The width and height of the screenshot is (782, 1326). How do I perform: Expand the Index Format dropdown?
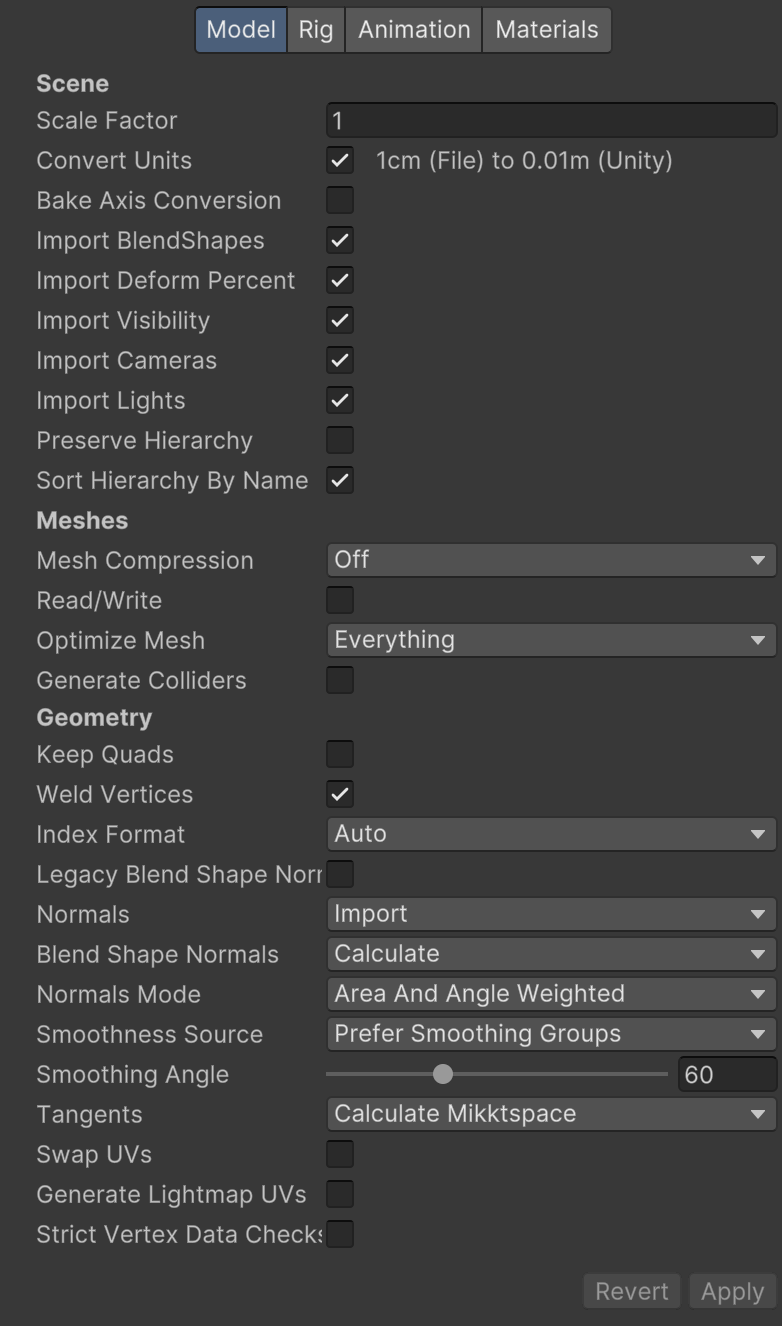(550, 834)
